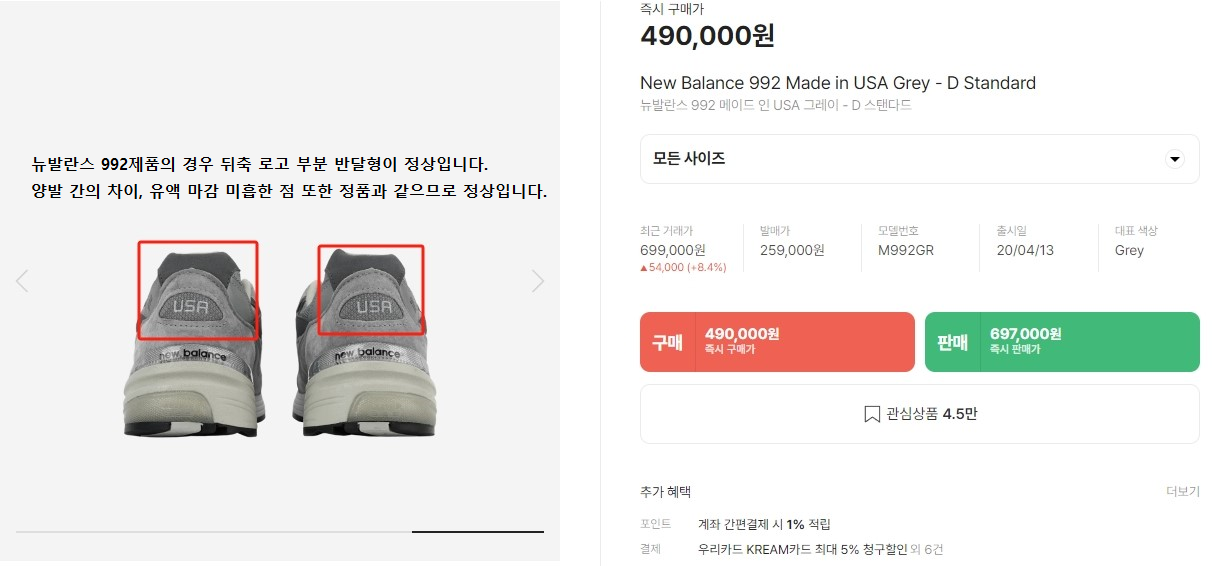Click the New Balance 992 product title

click(837, 83)
